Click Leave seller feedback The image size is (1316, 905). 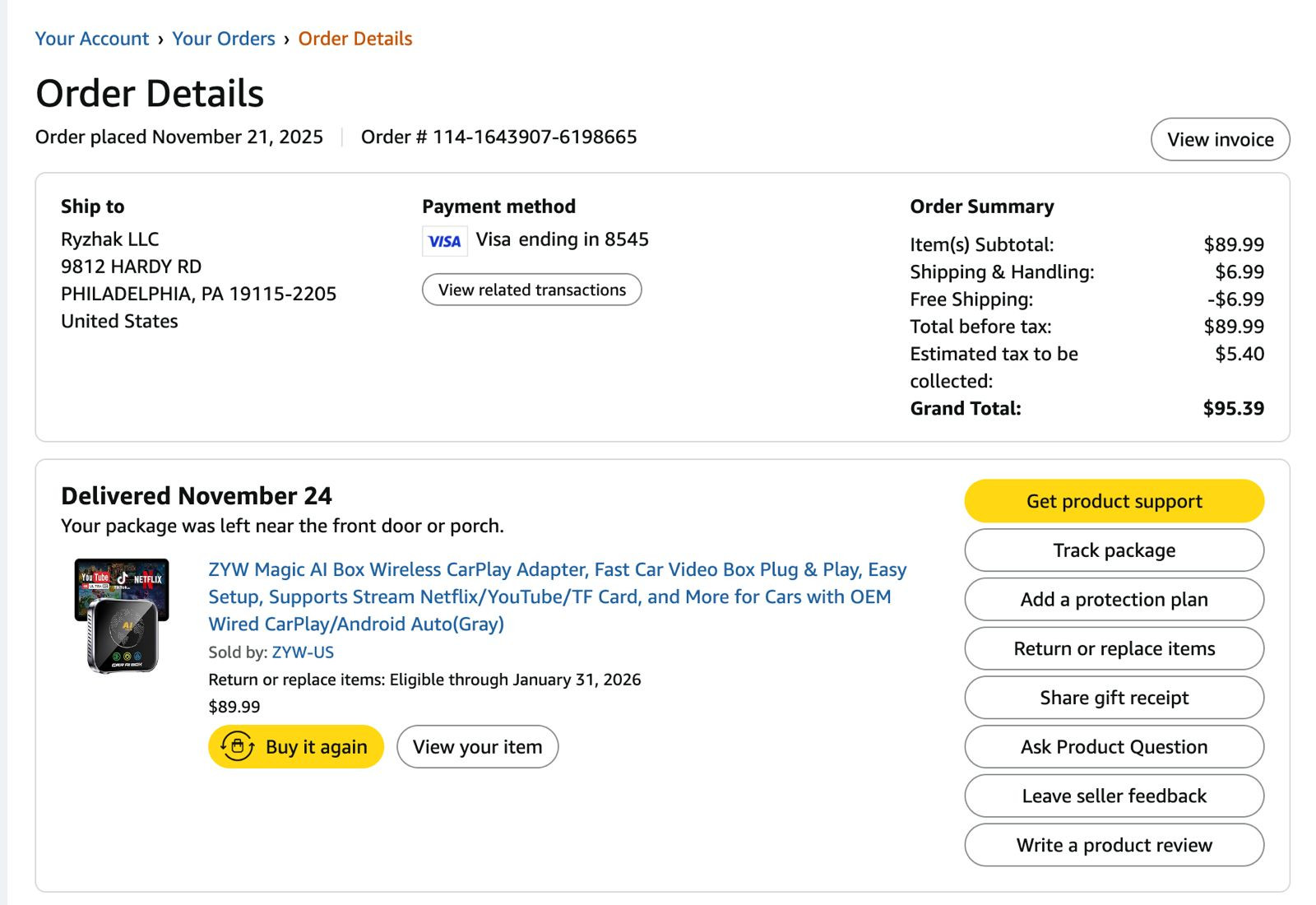[1114, 796]
